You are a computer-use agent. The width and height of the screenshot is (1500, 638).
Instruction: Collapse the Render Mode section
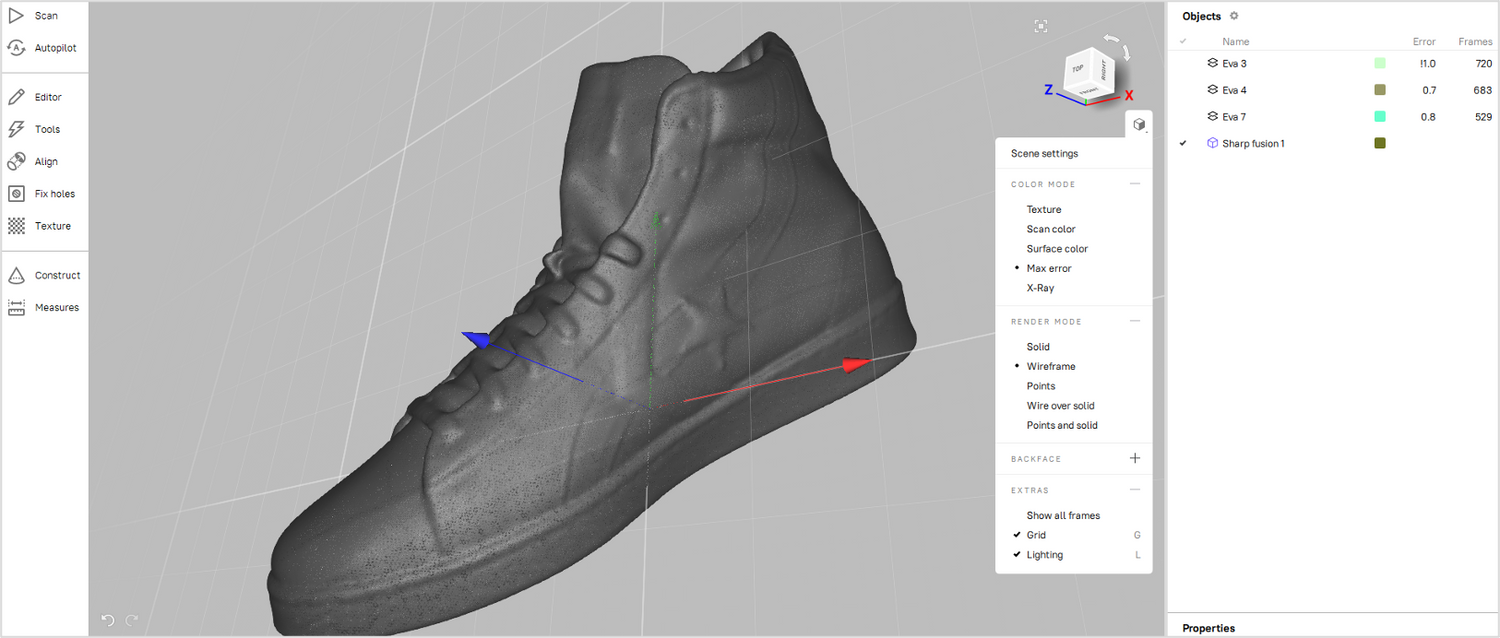click(1135, 321)
